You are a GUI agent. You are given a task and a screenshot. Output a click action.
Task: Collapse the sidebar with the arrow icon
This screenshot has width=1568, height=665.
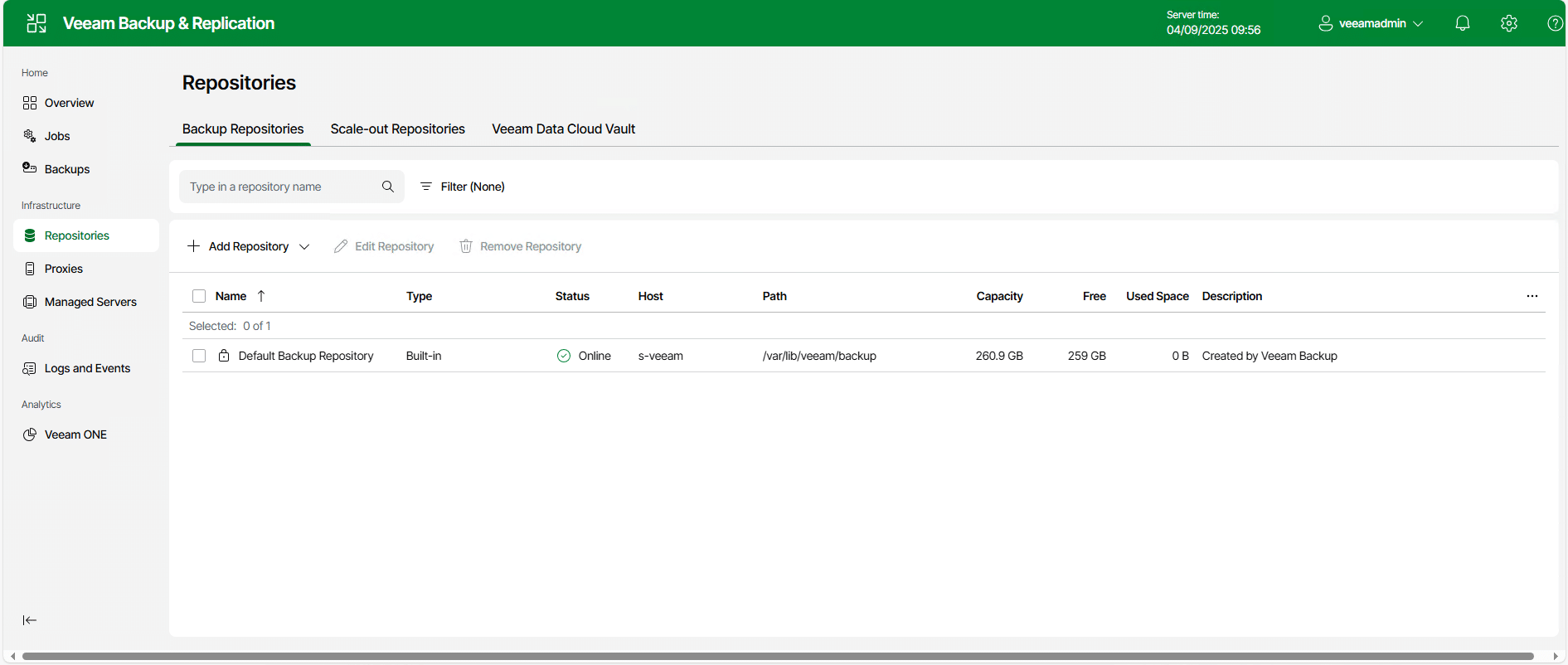click(30, 620)
